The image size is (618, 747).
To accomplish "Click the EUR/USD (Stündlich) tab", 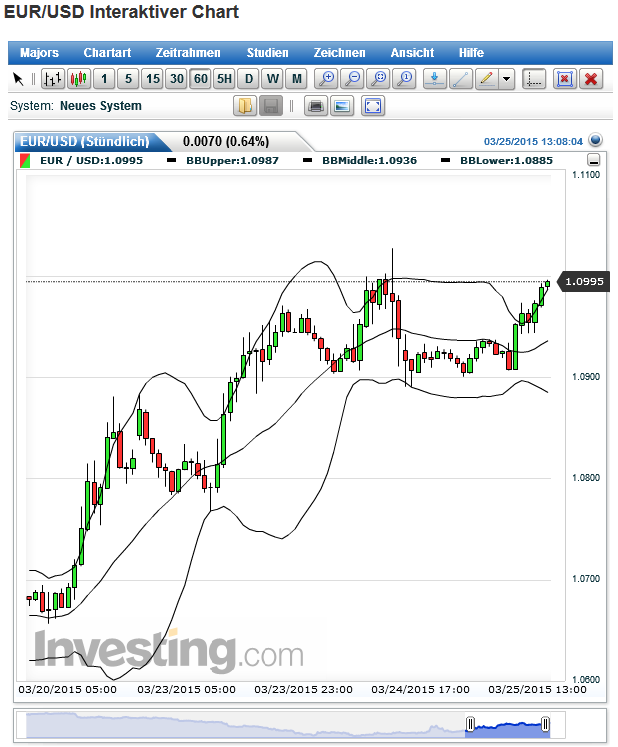I will 85,141.
